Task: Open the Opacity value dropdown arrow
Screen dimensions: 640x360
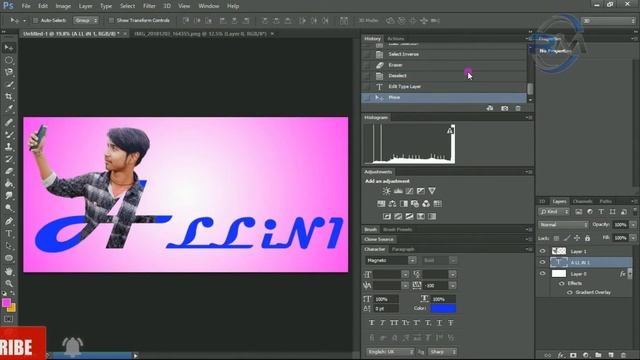Action: tap(633, 225)
